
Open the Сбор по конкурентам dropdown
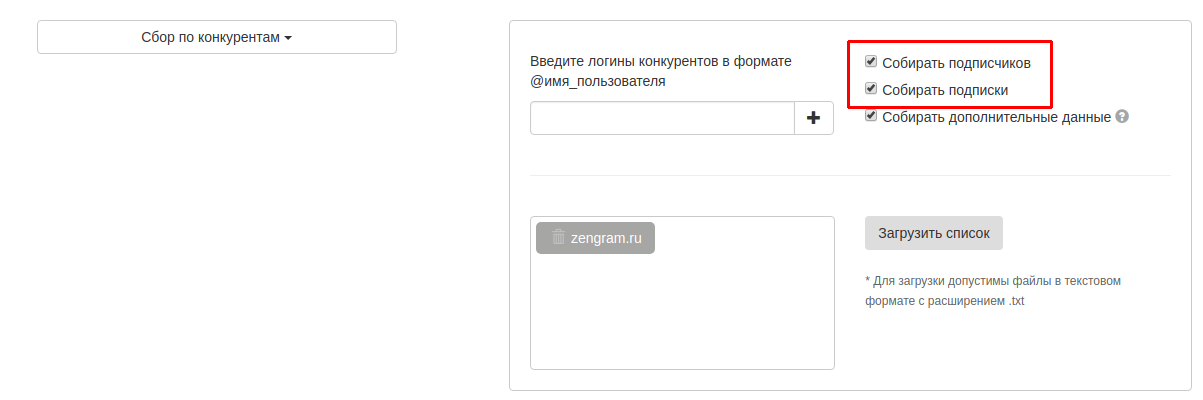pyautogui.click(x=216, y=38)
